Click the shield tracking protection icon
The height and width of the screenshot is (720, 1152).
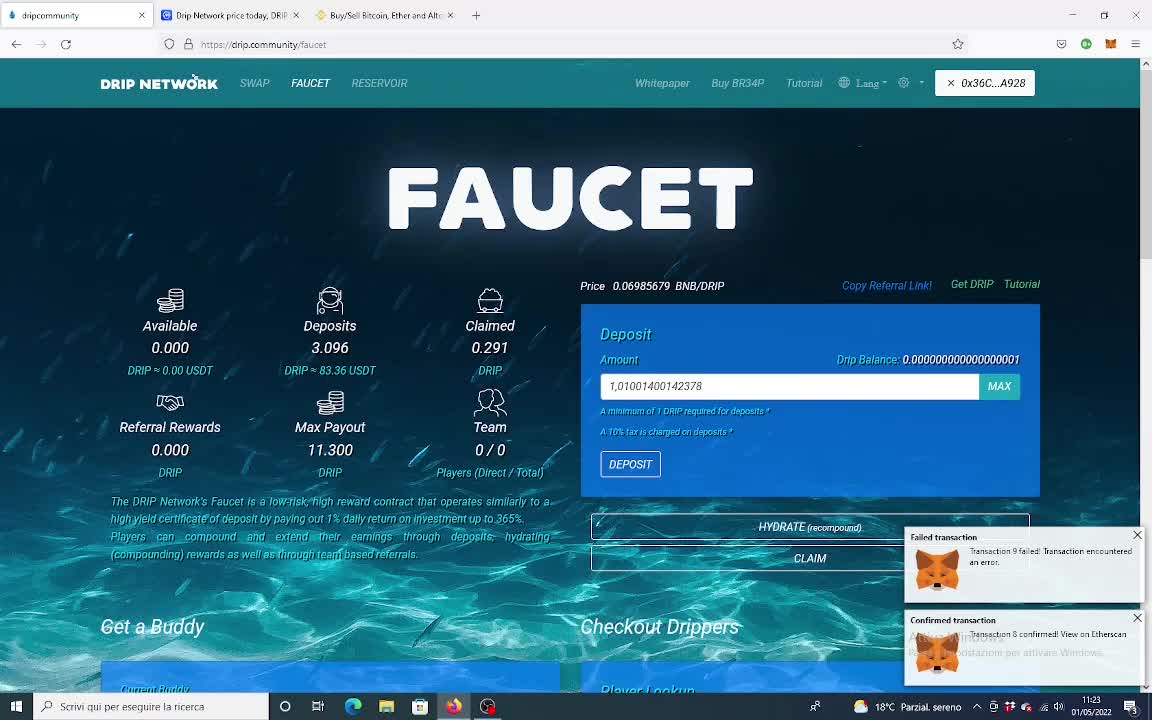[x=169, y=44]
